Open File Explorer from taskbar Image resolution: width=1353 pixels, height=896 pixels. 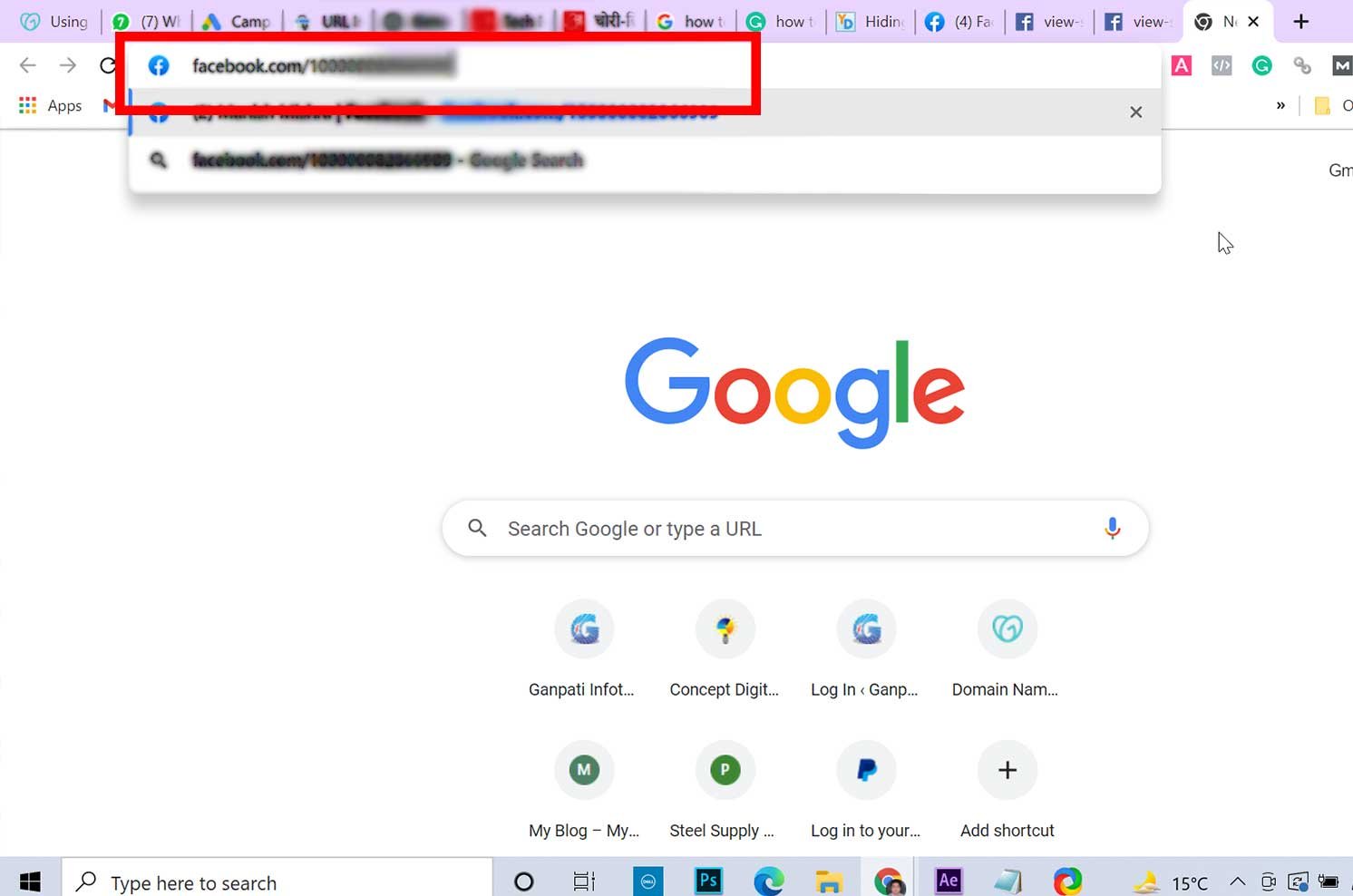829,881
